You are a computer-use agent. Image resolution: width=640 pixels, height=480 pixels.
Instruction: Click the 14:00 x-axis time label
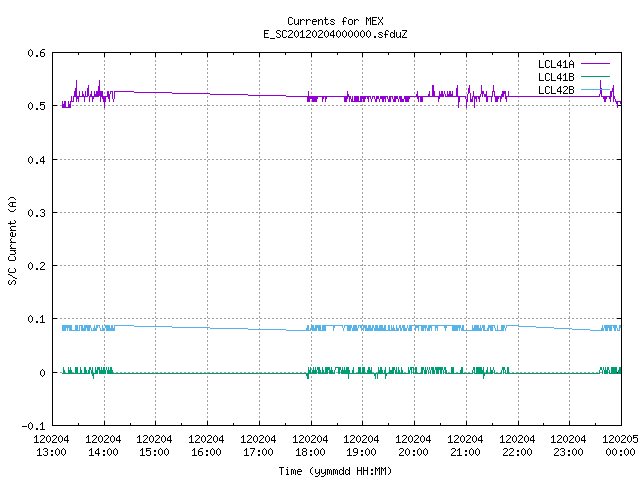[x=103, y=452]
